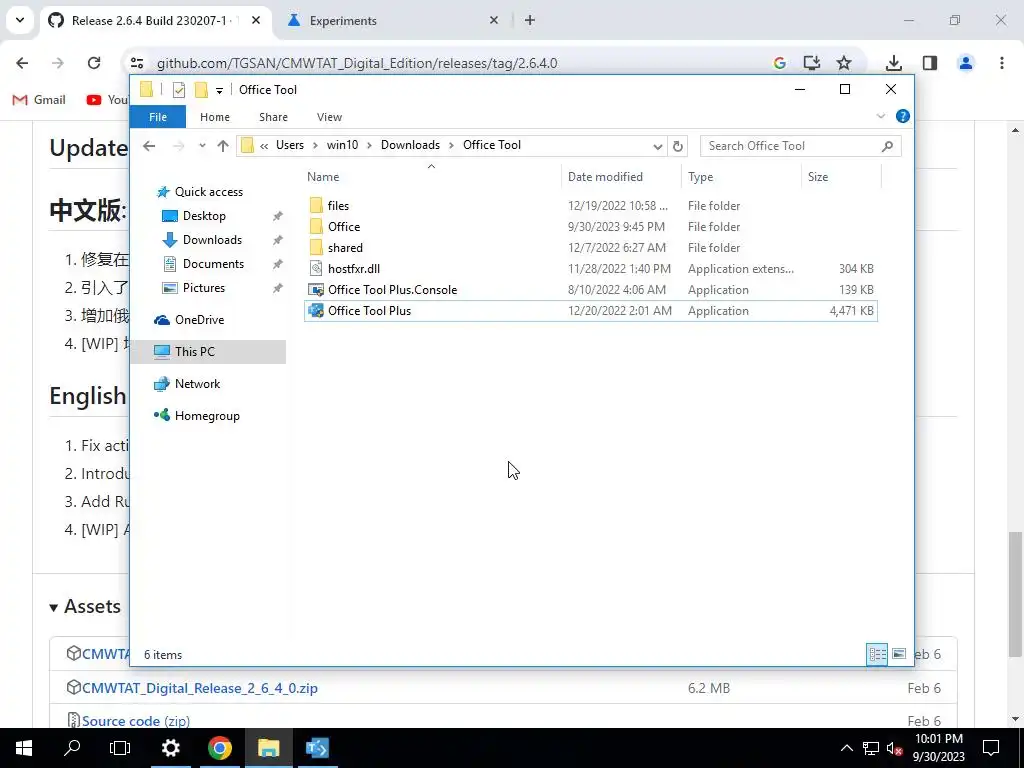Screen dimensions: 1024x768
Task: Select win10 in the breadcrumb path
Action: [342, 145]
